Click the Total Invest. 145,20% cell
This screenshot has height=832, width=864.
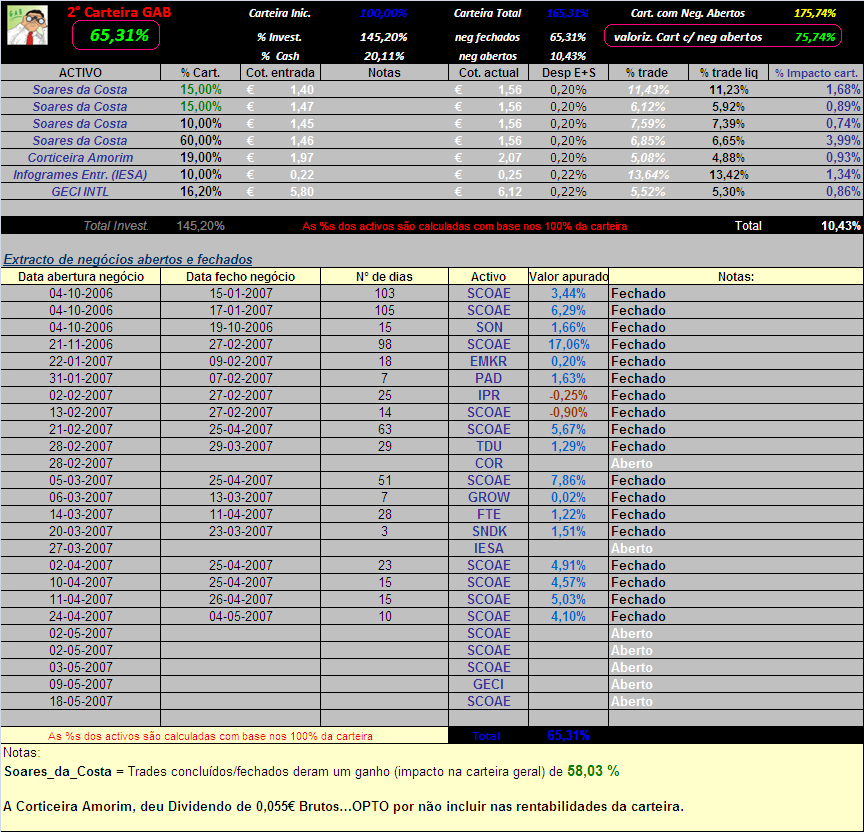tap(201, 226)
